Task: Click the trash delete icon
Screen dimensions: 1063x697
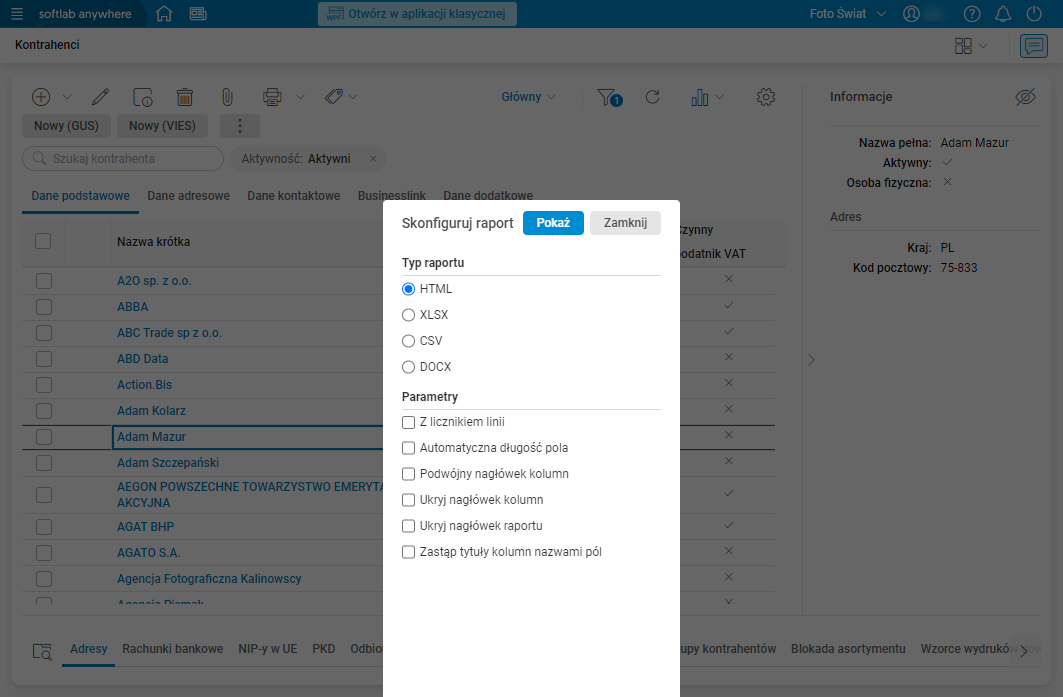Action: pos(185,97)
